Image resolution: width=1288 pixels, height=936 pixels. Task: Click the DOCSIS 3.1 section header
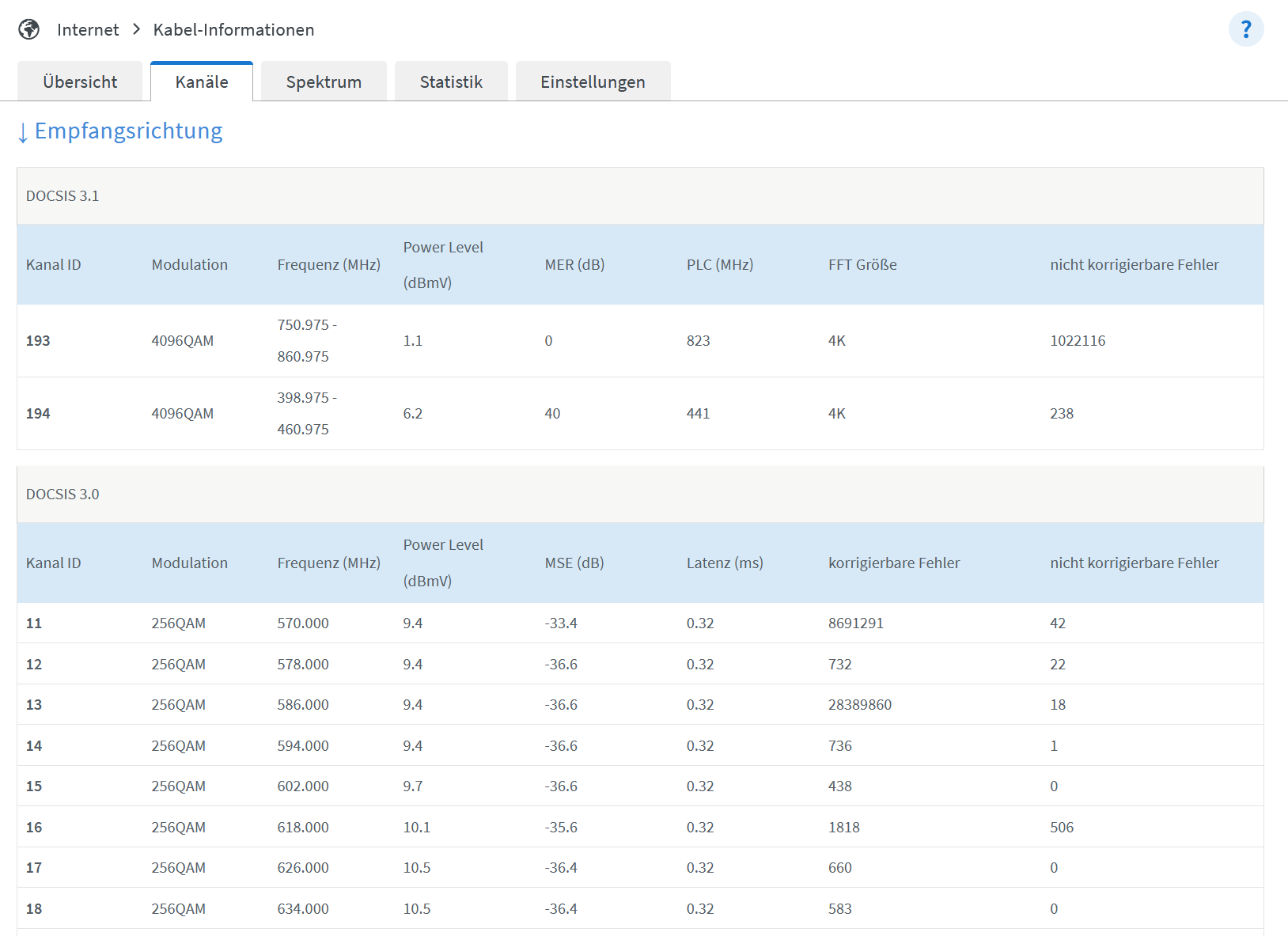640,195
